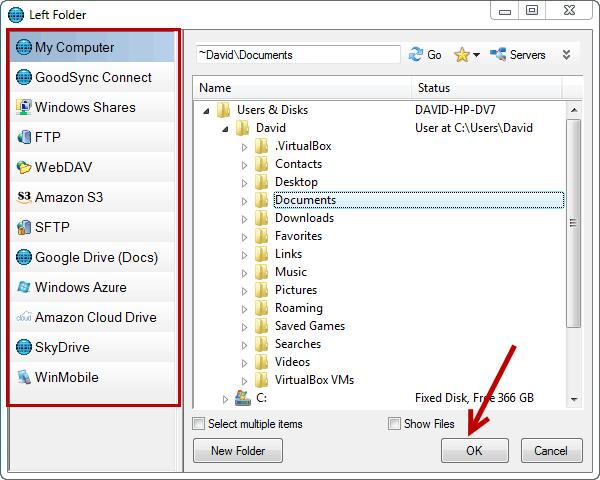Collapse the Users & Disks node
The height and width of the screenshot is (480, 600).
coord(207,111)
